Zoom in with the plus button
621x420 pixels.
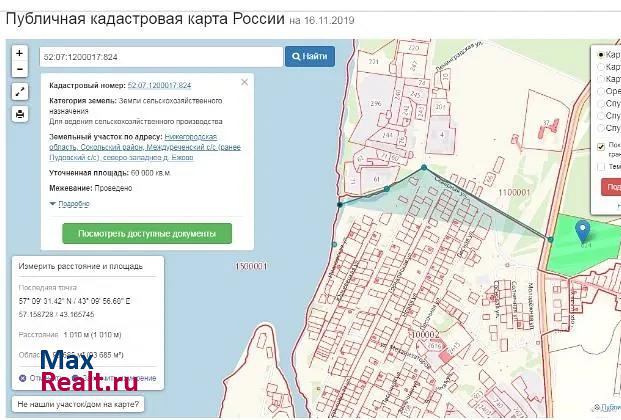tap(19, 52)
